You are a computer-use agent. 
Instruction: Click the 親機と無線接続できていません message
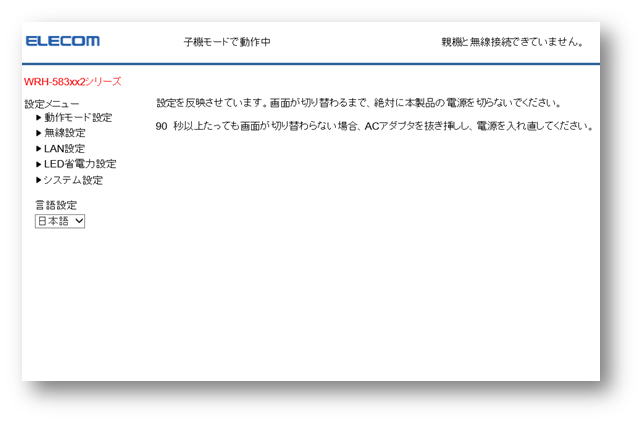pos(512,42)
